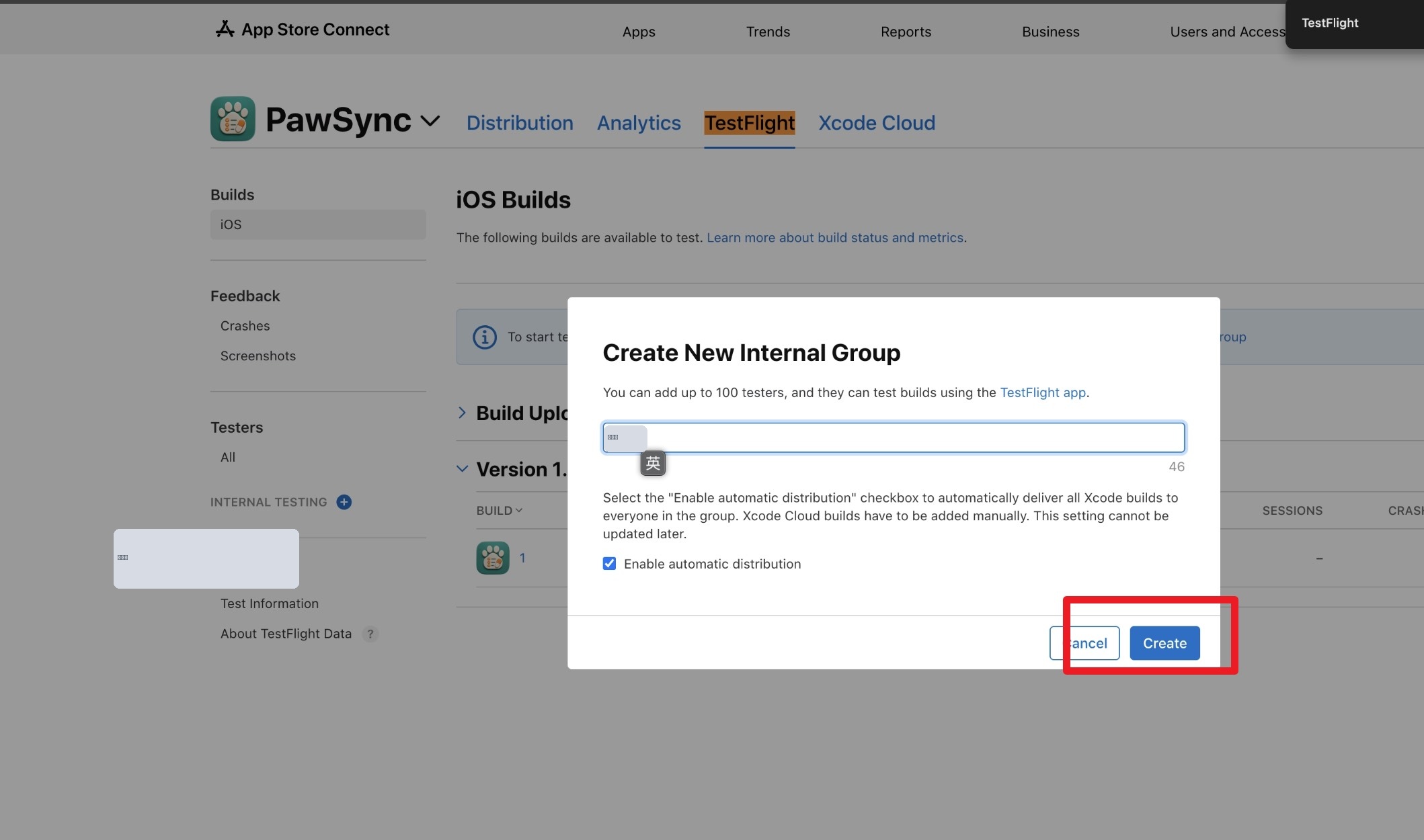The image size is (1424, 840).
Task: Open build number 1 link
Action: (x=522, y=558)
